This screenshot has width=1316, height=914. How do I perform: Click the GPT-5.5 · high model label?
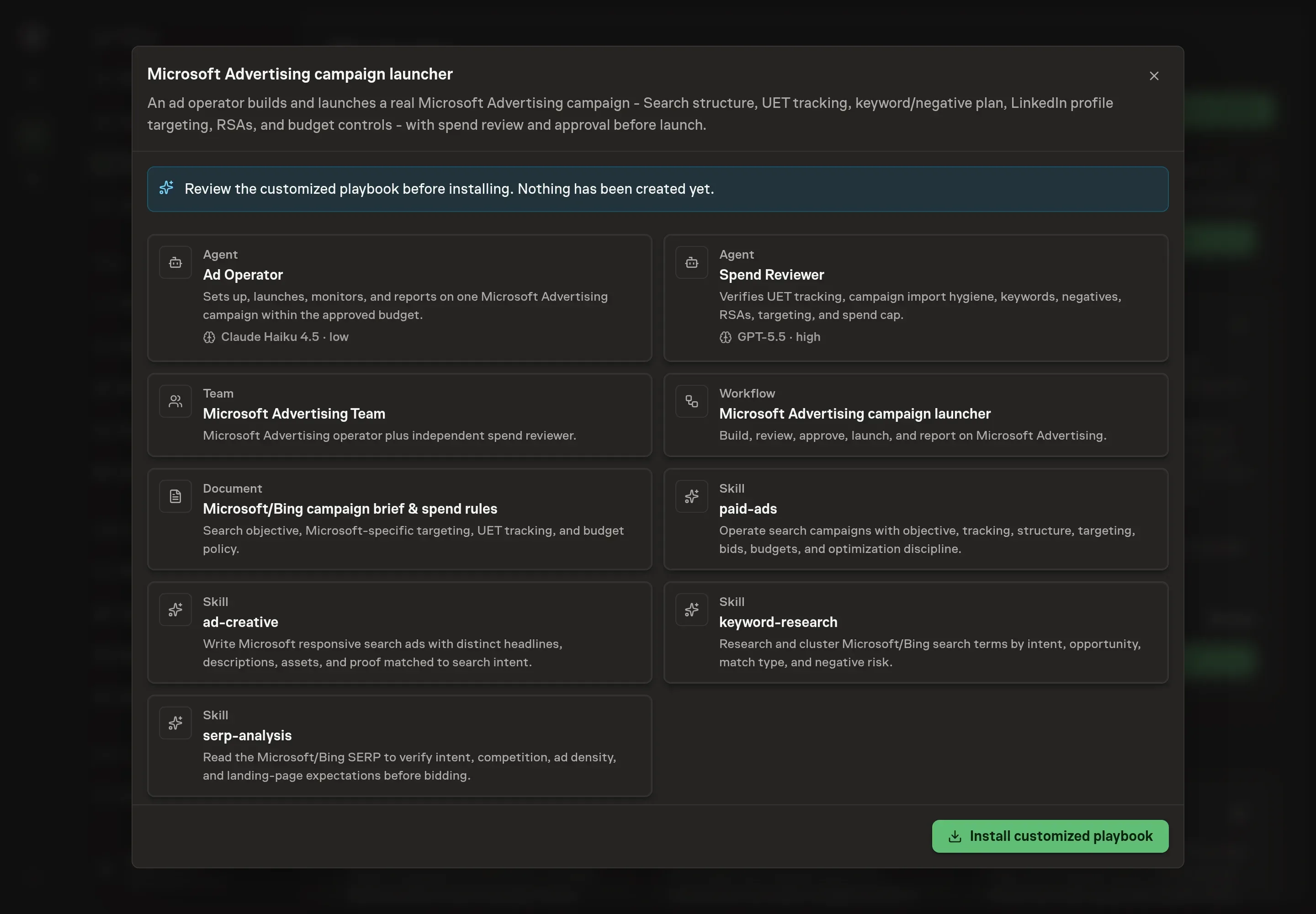coord(779,337)
